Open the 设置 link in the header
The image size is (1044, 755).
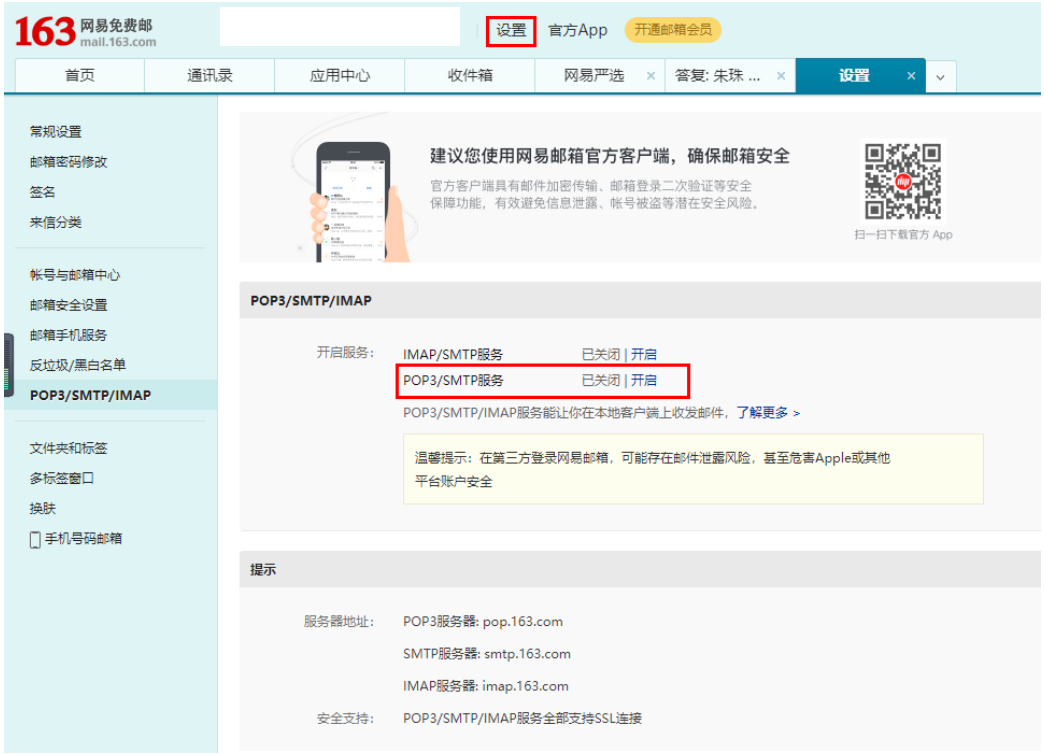tap(511, 31)
